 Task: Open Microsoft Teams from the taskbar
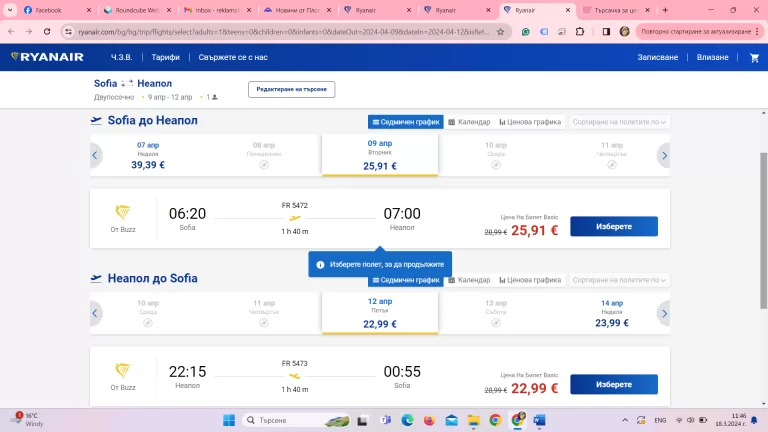point(385,420)
